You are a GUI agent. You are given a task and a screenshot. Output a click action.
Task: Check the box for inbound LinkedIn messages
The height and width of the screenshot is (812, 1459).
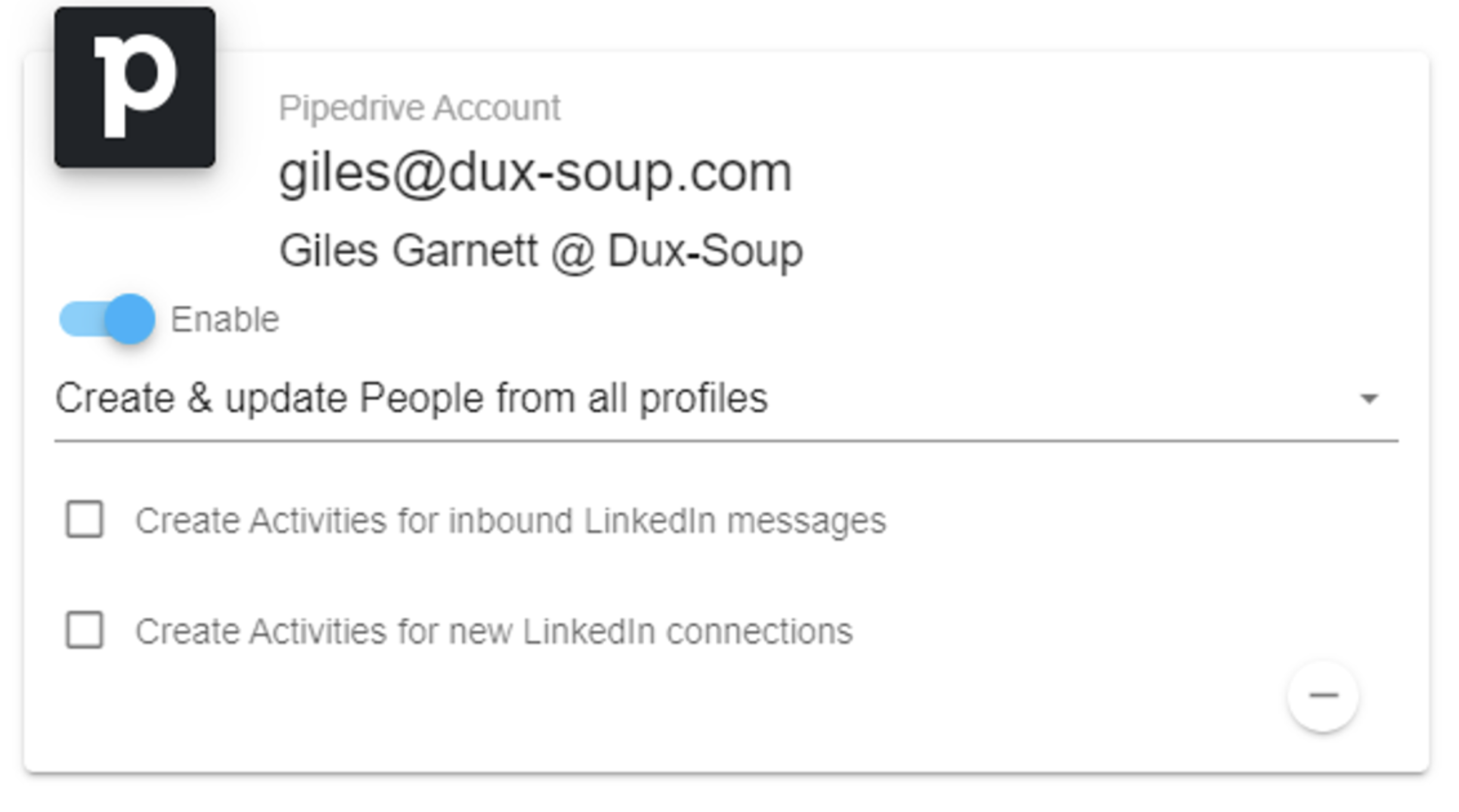click(85, 519)
